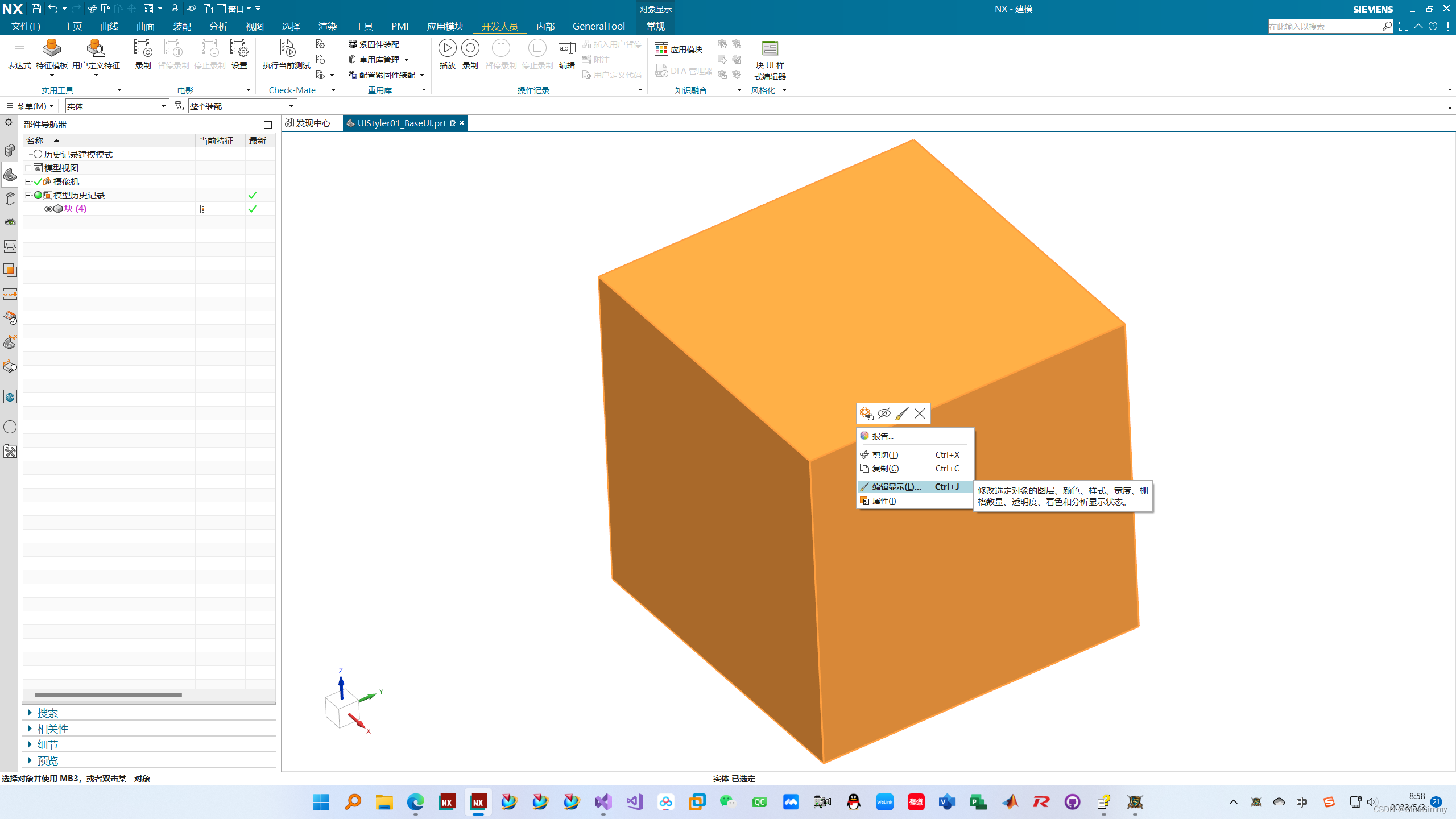
Task: Click the resource bar settings gear
Action: (x=9, y=122)
